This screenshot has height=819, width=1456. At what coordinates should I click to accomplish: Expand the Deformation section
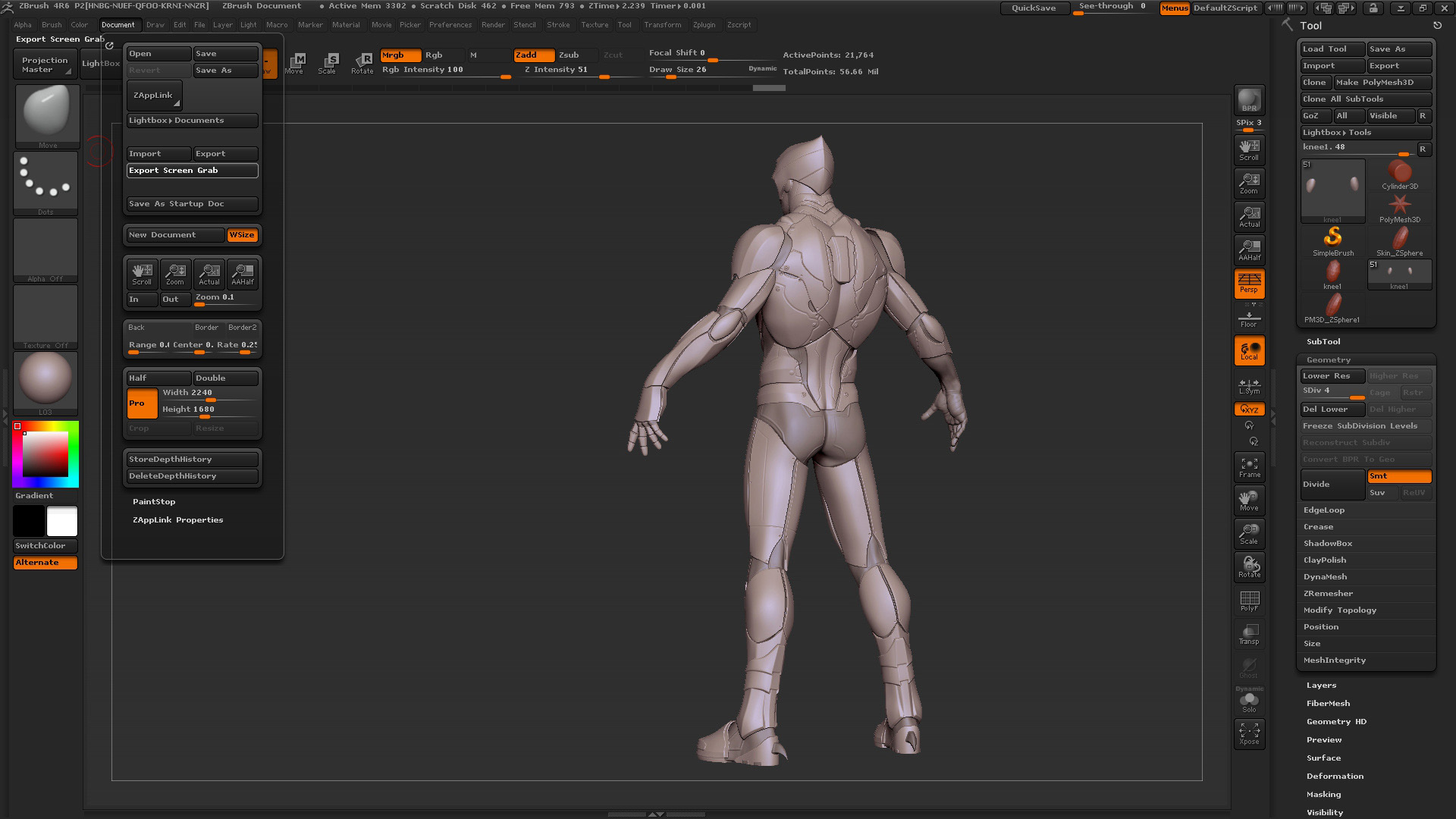1335,777
